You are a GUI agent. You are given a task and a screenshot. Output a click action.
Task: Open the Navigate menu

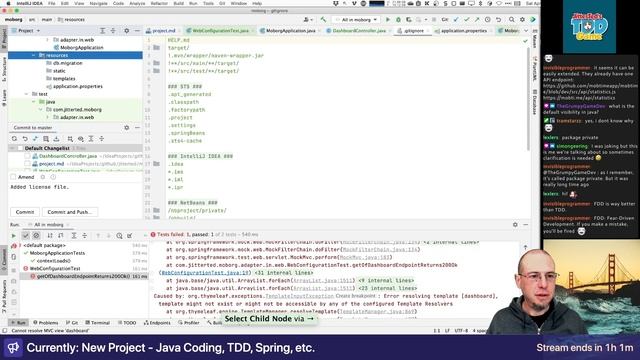pyautogui.click(x=98, y=3)
